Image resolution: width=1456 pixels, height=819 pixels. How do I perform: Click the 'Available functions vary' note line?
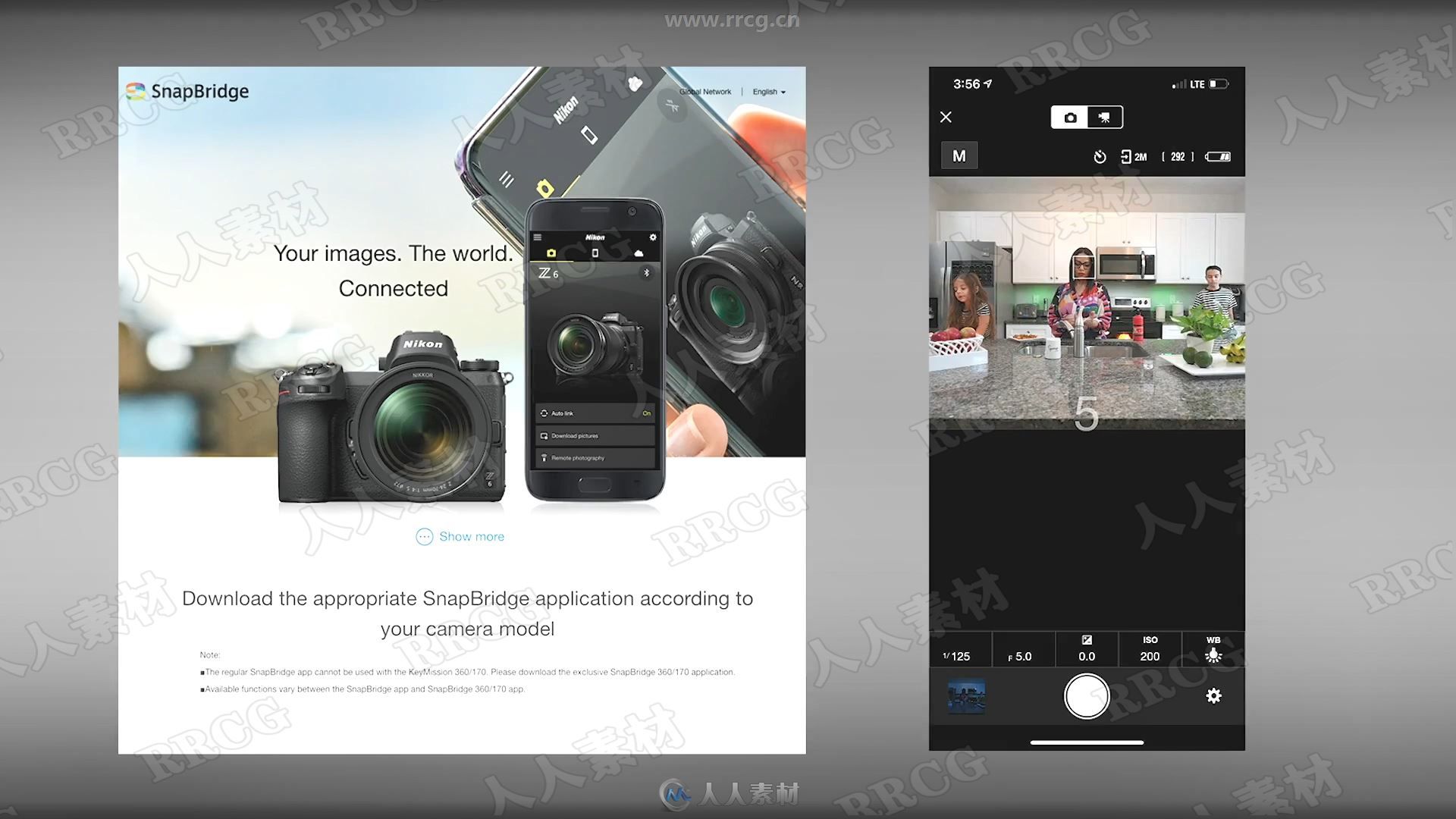362,689
